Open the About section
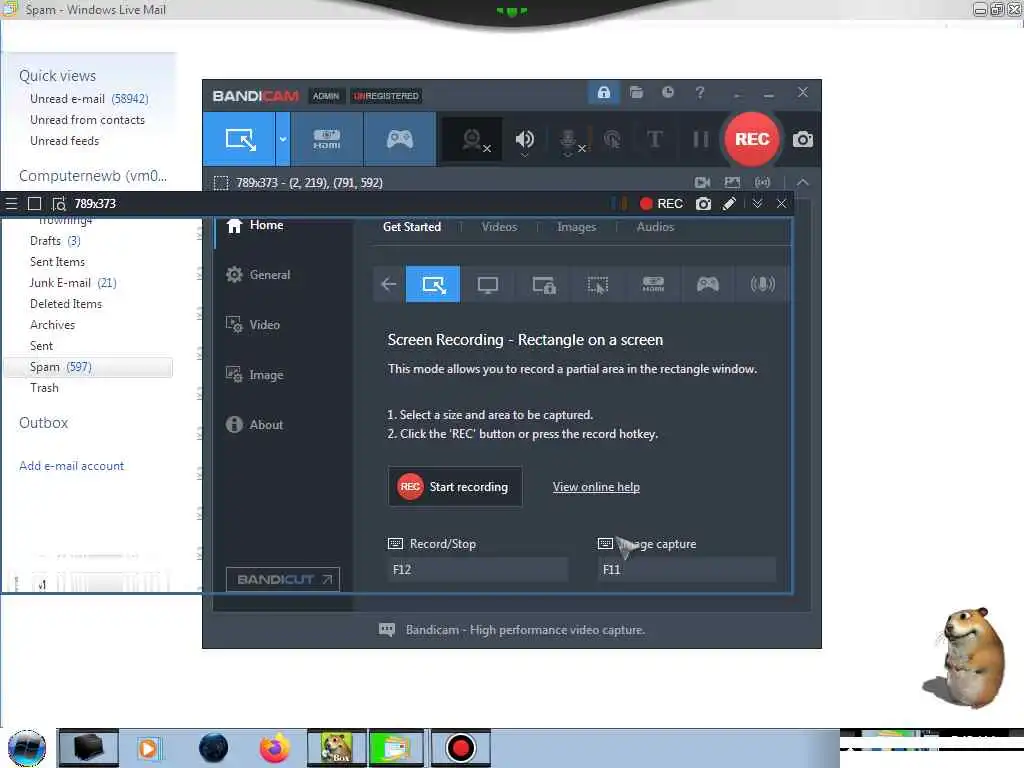 coord(255,424)
